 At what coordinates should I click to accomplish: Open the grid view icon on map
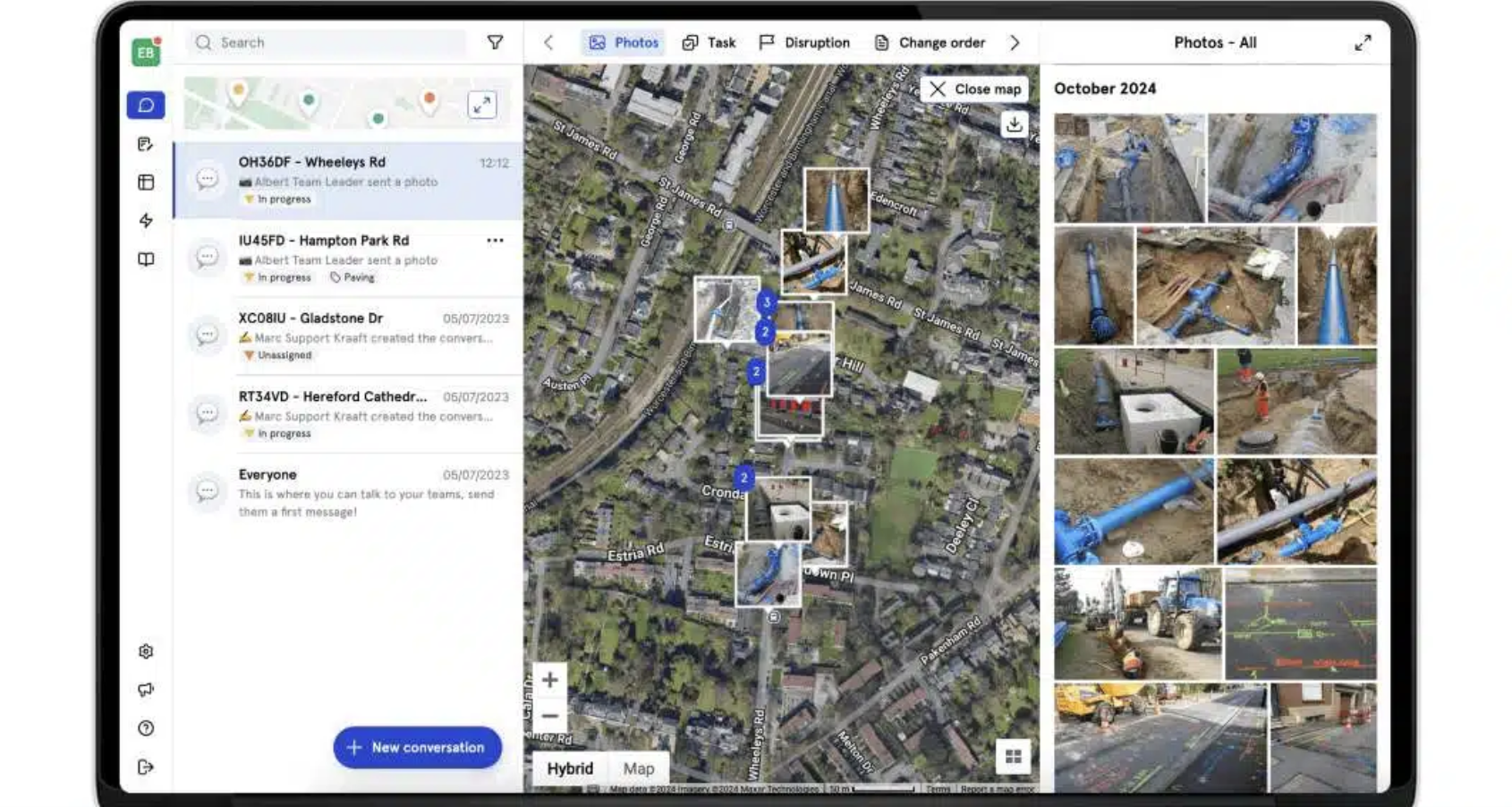pos(1013,757)
